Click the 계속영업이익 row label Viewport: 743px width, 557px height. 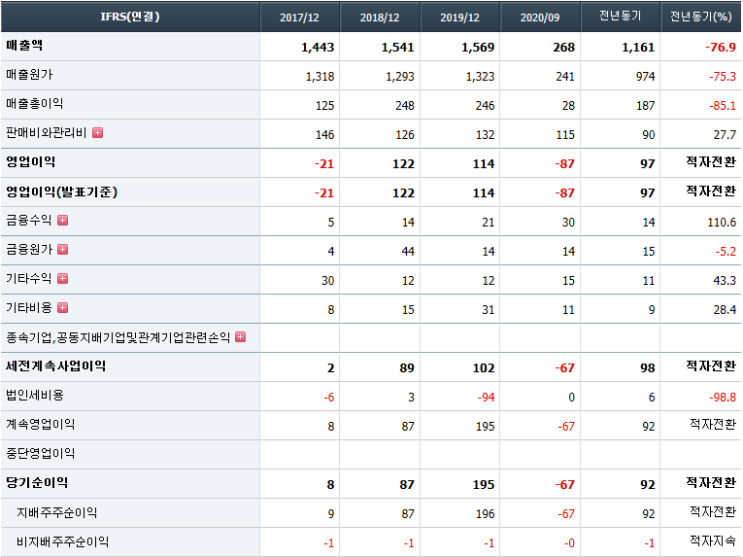pos(40,425)
